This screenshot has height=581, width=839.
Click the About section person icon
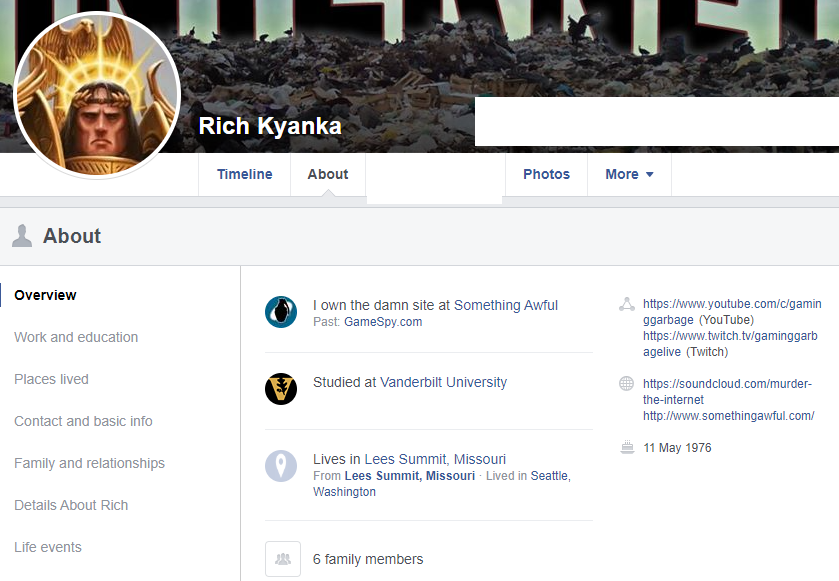pos(22,236)
